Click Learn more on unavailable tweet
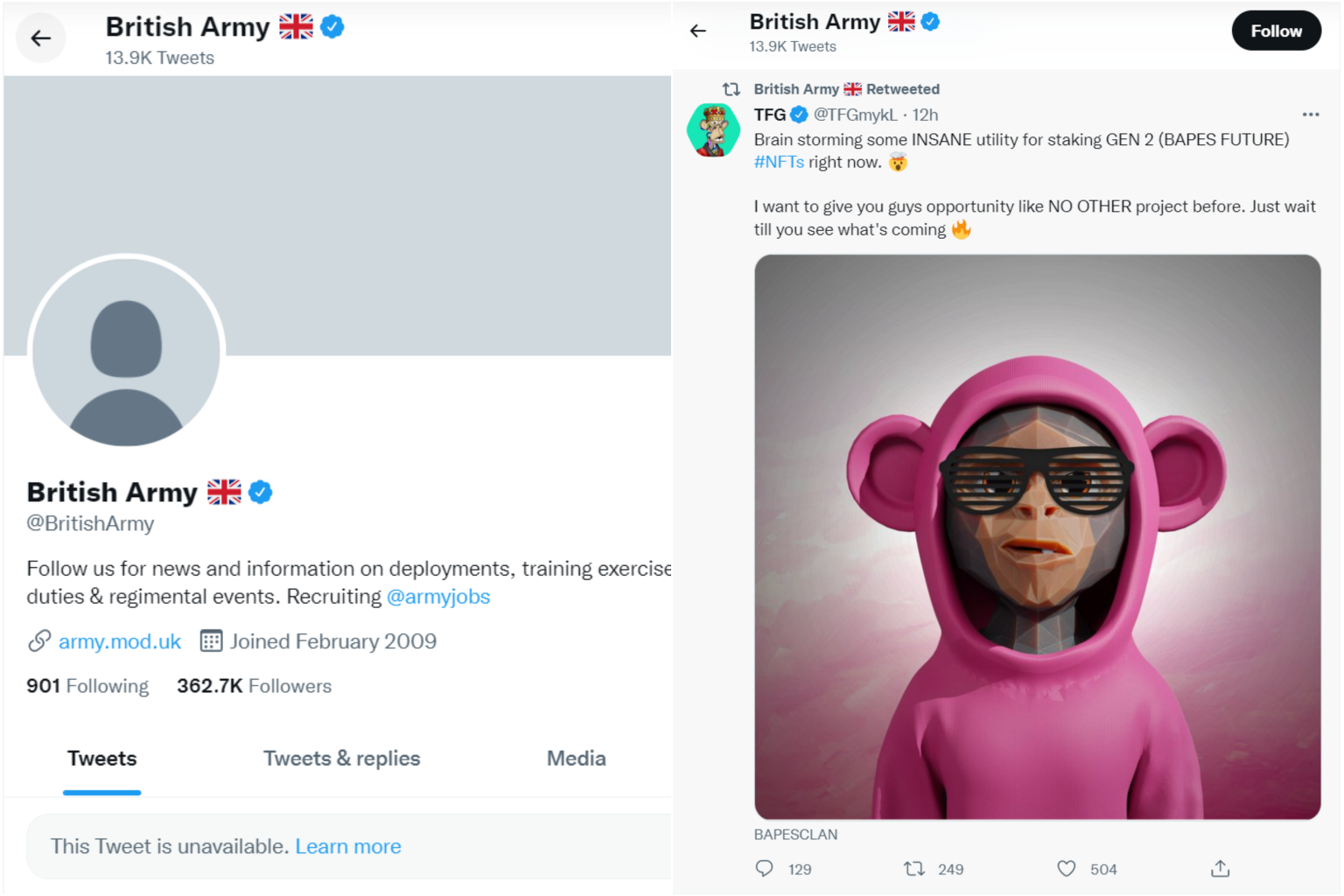 coord(347,846)
